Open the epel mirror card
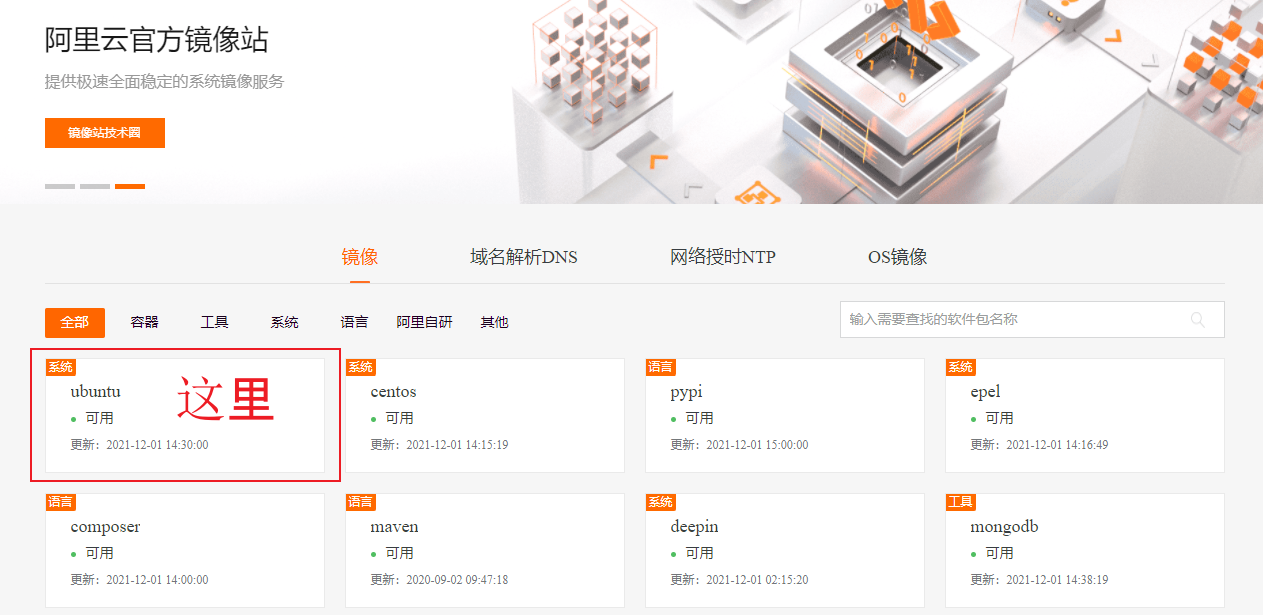Viewport: 1263px width, 615px height. click(x=1084, y=415)
